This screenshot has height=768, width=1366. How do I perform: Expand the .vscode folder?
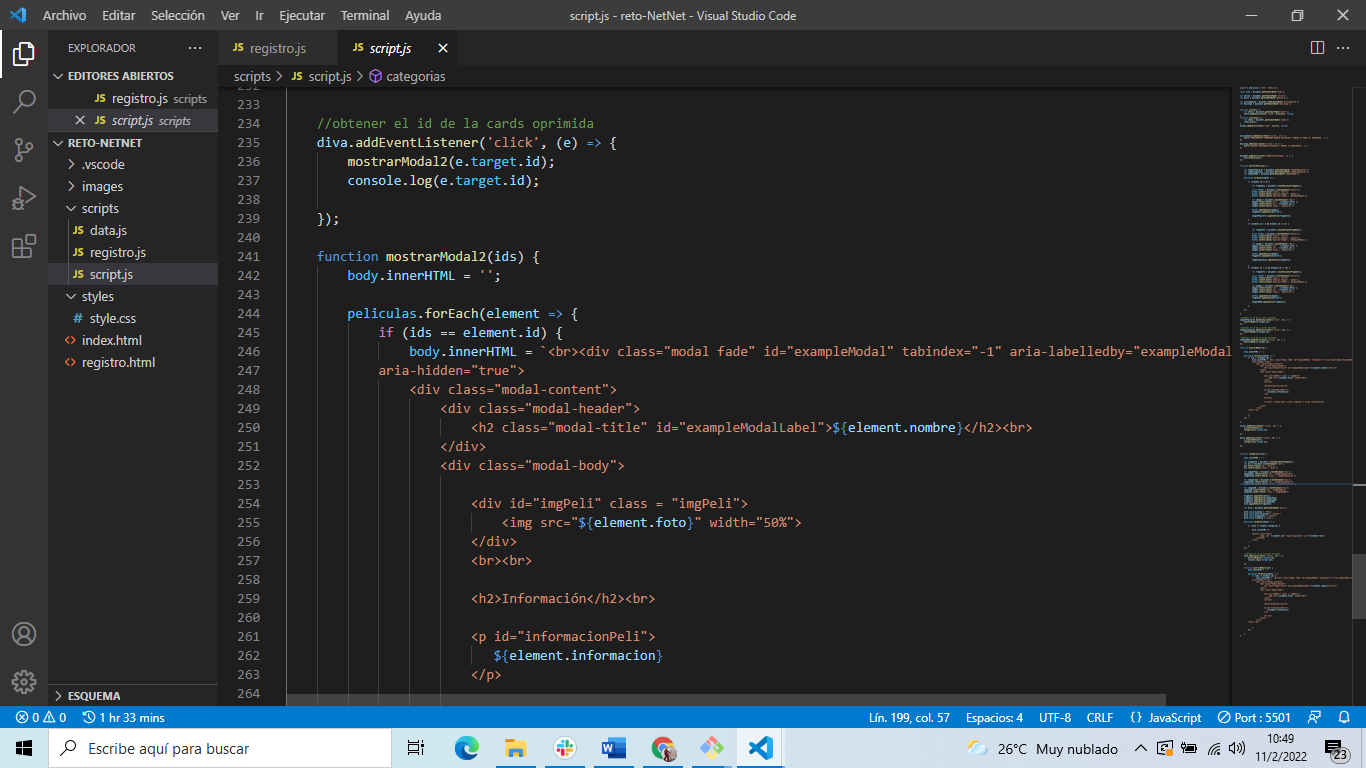[x=133, y=164]
